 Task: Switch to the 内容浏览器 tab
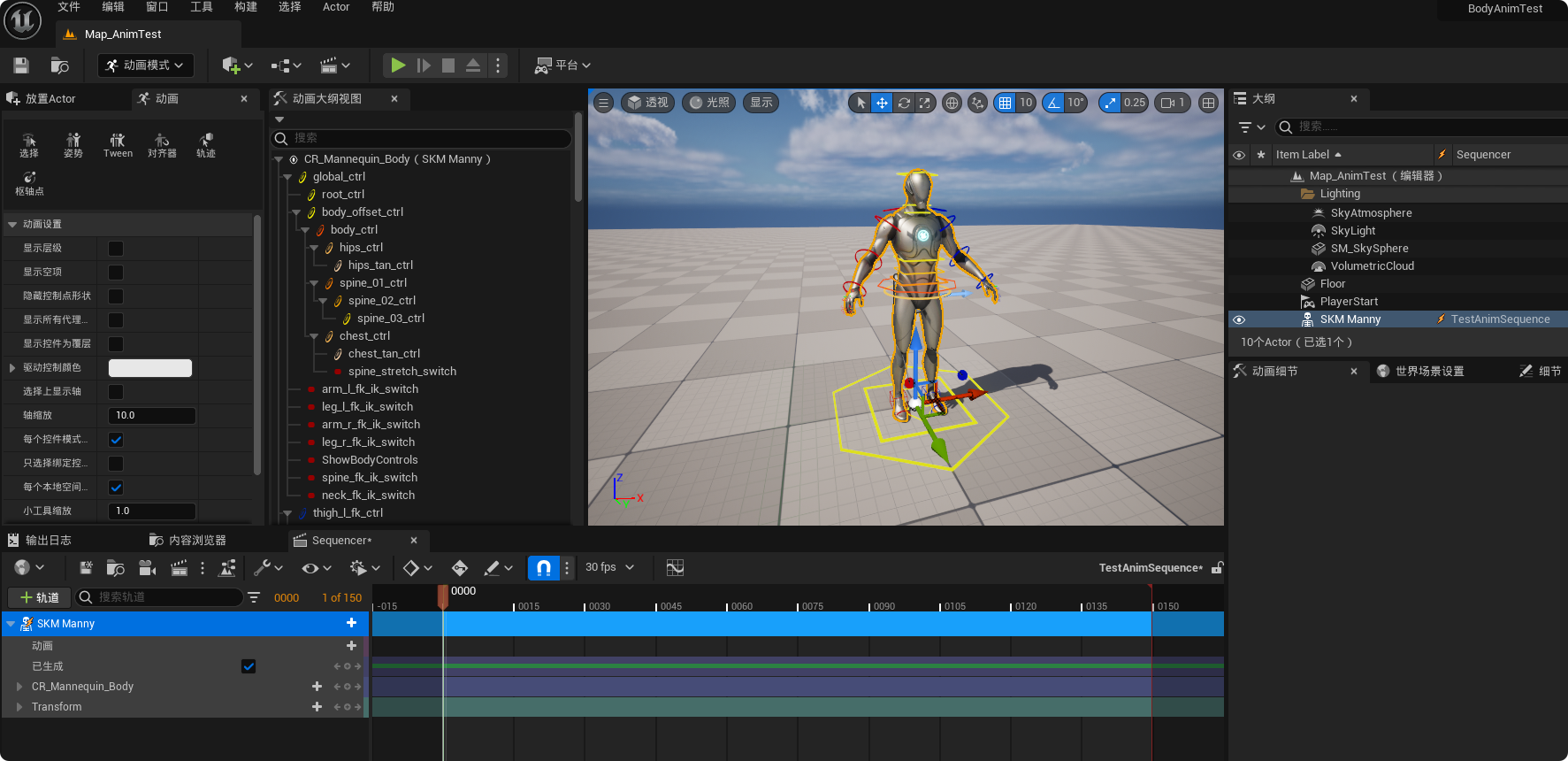point(196,541)
